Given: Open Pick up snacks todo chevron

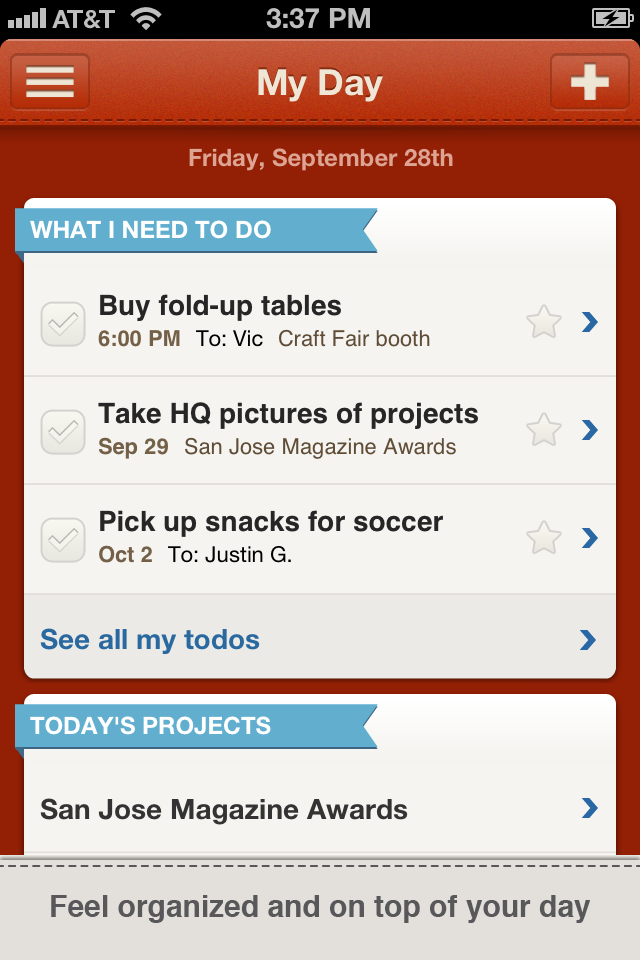Looking at the screenshot, I should (590, 538).
